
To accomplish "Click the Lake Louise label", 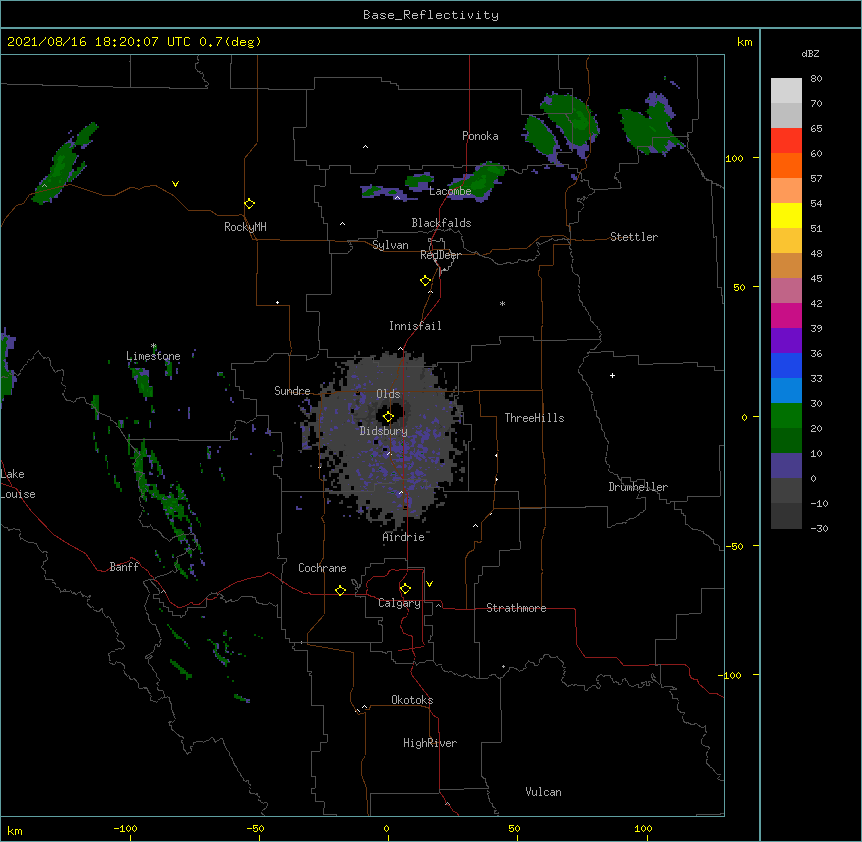I will (x=18, y=484).
